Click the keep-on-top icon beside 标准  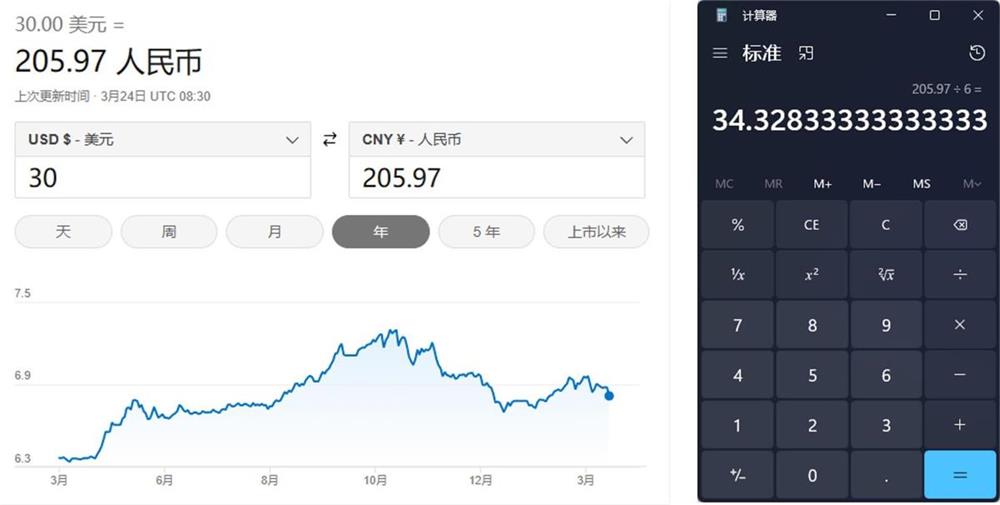806,54
